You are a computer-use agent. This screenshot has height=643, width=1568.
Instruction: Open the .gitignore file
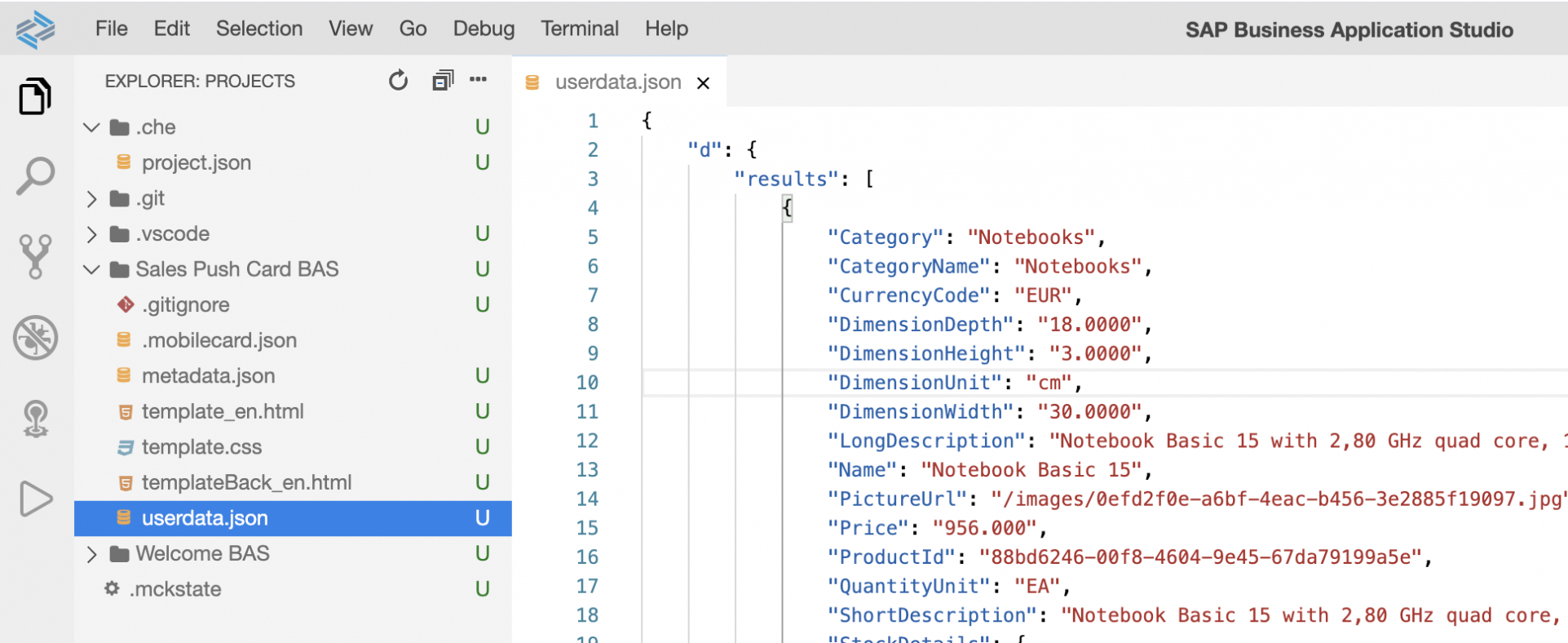point(186,304)
